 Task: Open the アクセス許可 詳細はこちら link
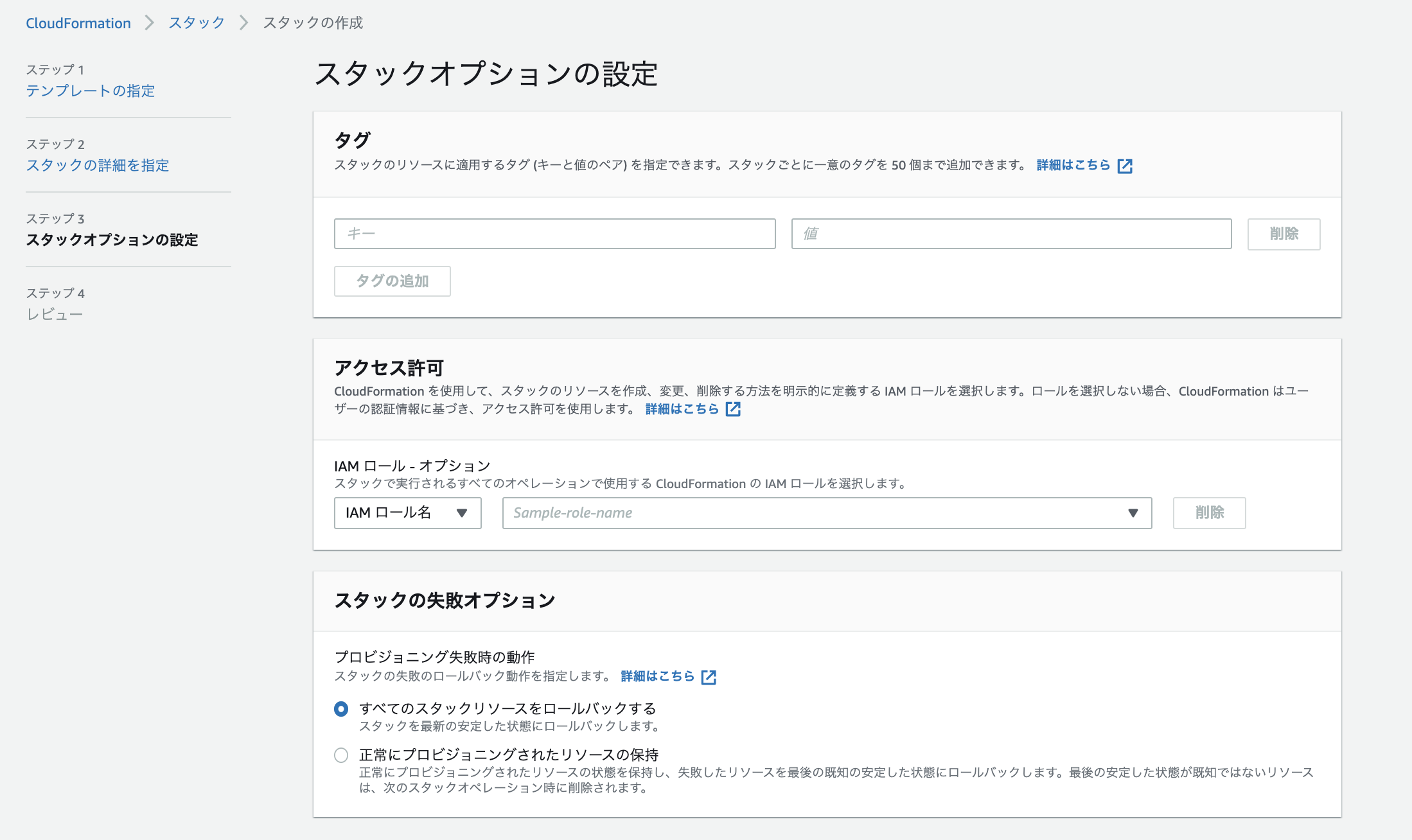pos(682,409)
